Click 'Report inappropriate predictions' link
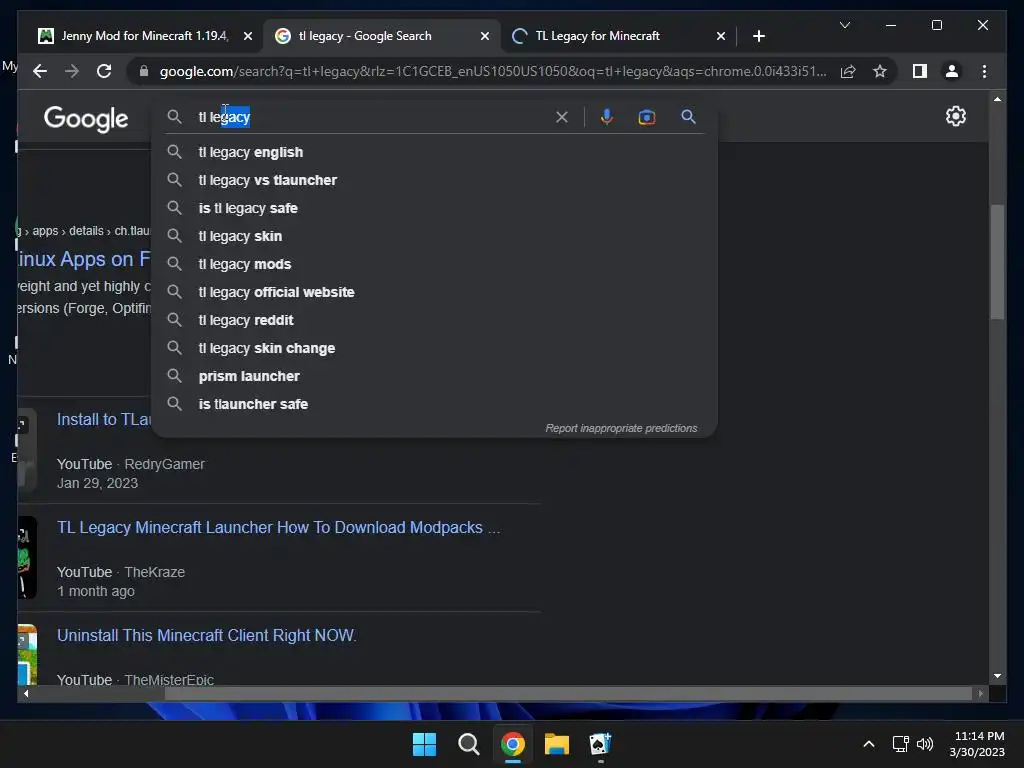Screen dimensions: 1024x768 tap(621, 428)
